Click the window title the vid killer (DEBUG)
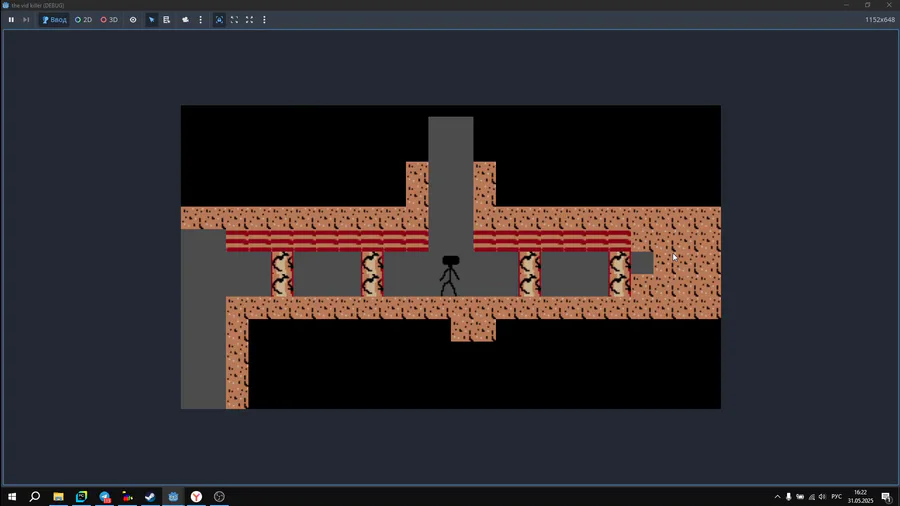The image size is (900, 506). [38, 5]
